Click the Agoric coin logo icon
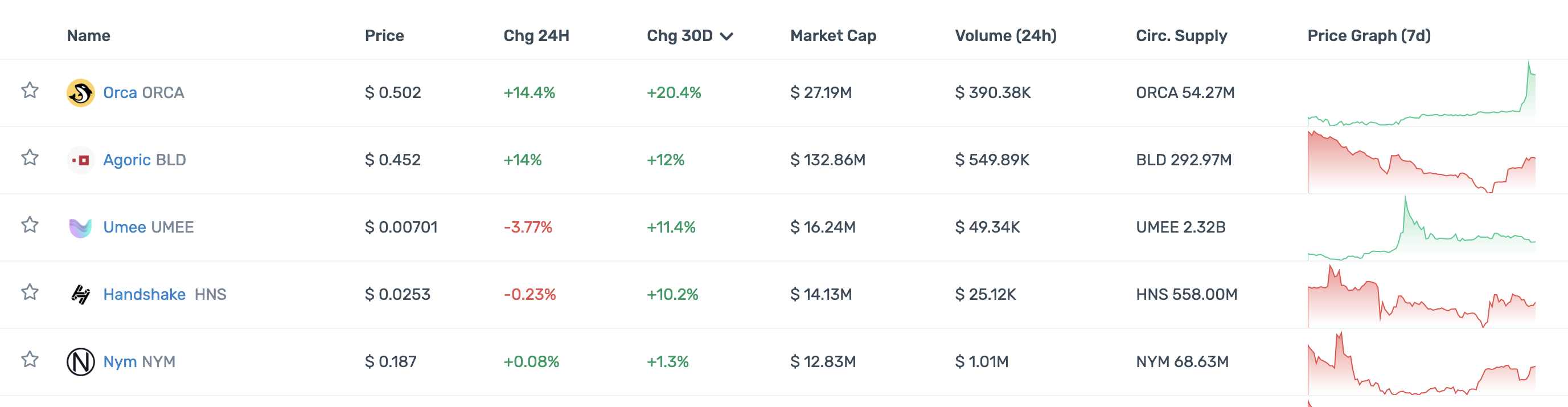This screenshot has height=407, width=1568. pos(80,160)
